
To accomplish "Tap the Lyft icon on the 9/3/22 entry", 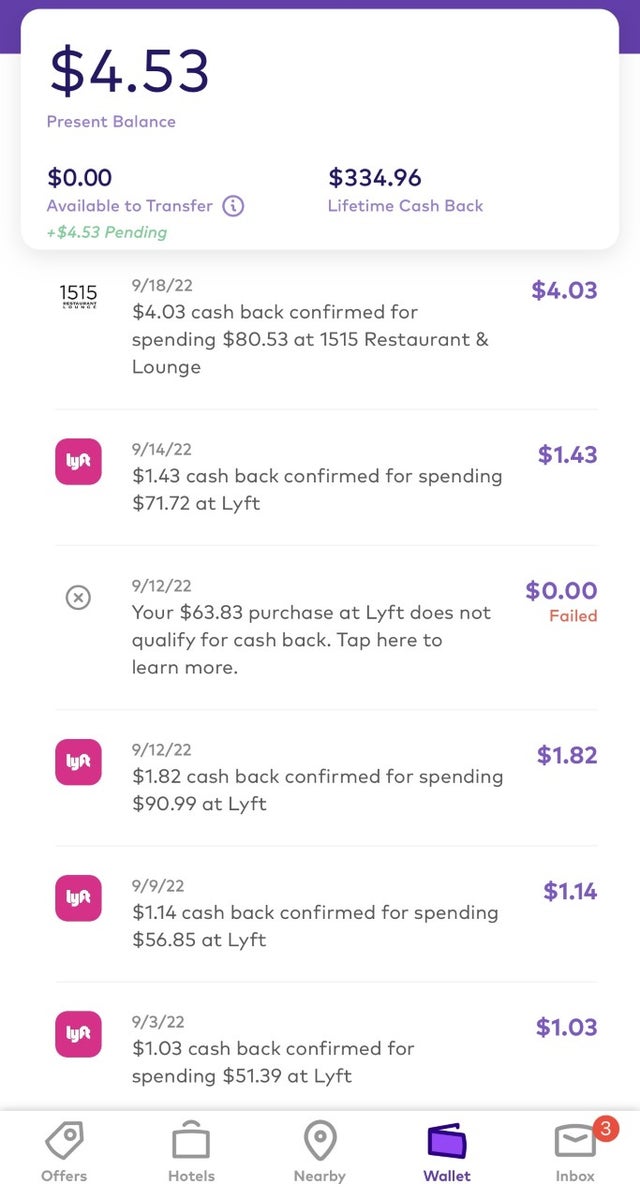I will (x=78, y=1034).
